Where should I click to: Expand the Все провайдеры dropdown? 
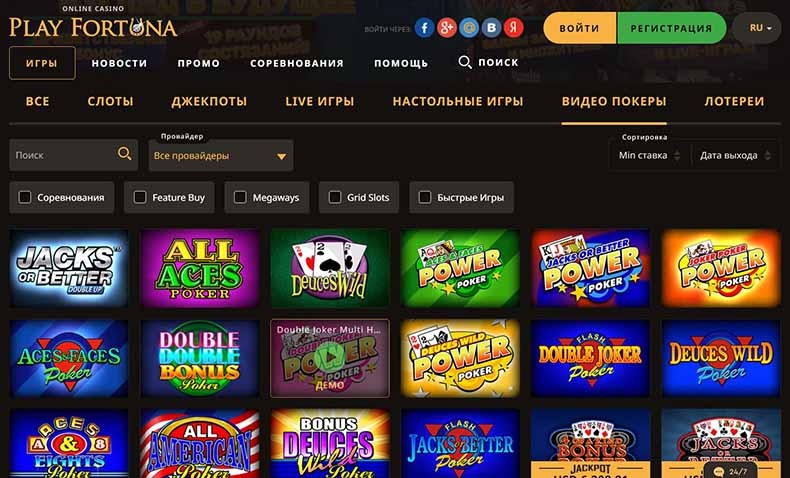[221, 156]
